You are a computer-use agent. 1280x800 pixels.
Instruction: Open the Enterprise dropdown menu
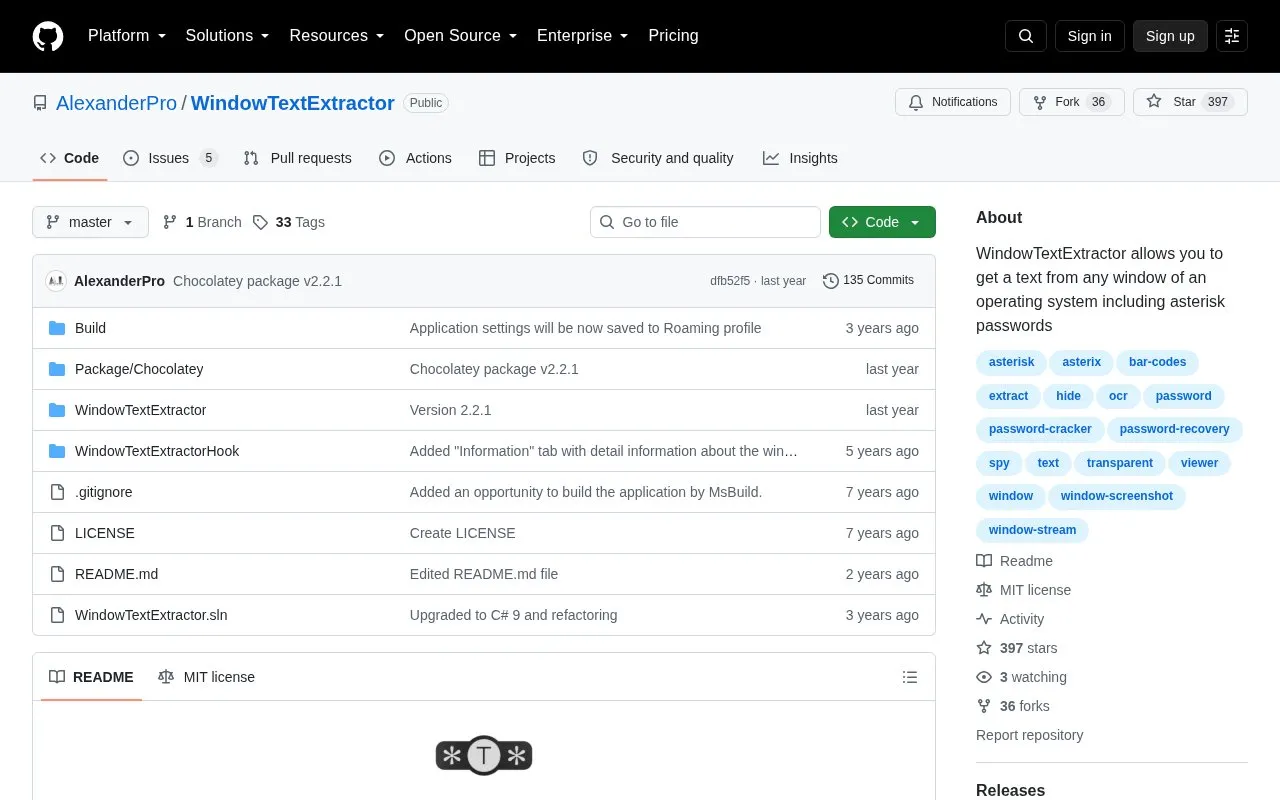(583, 36)
